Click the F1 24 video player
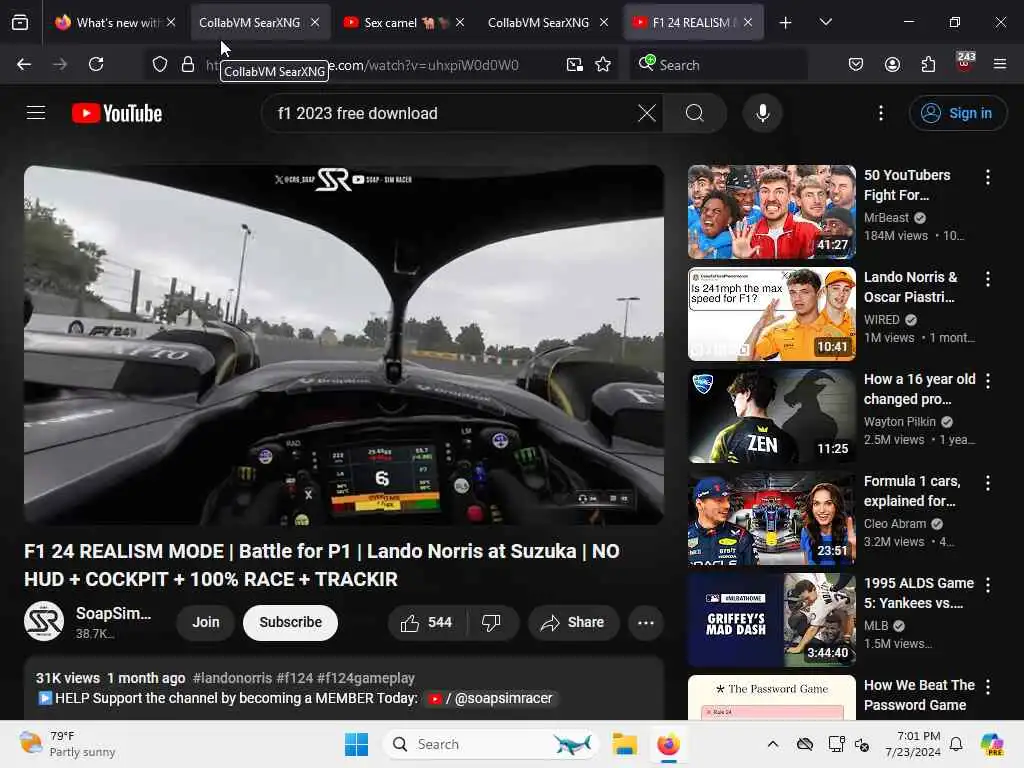Image resolution: width=1024 pixels, height=768 pixels. (344, 345)
